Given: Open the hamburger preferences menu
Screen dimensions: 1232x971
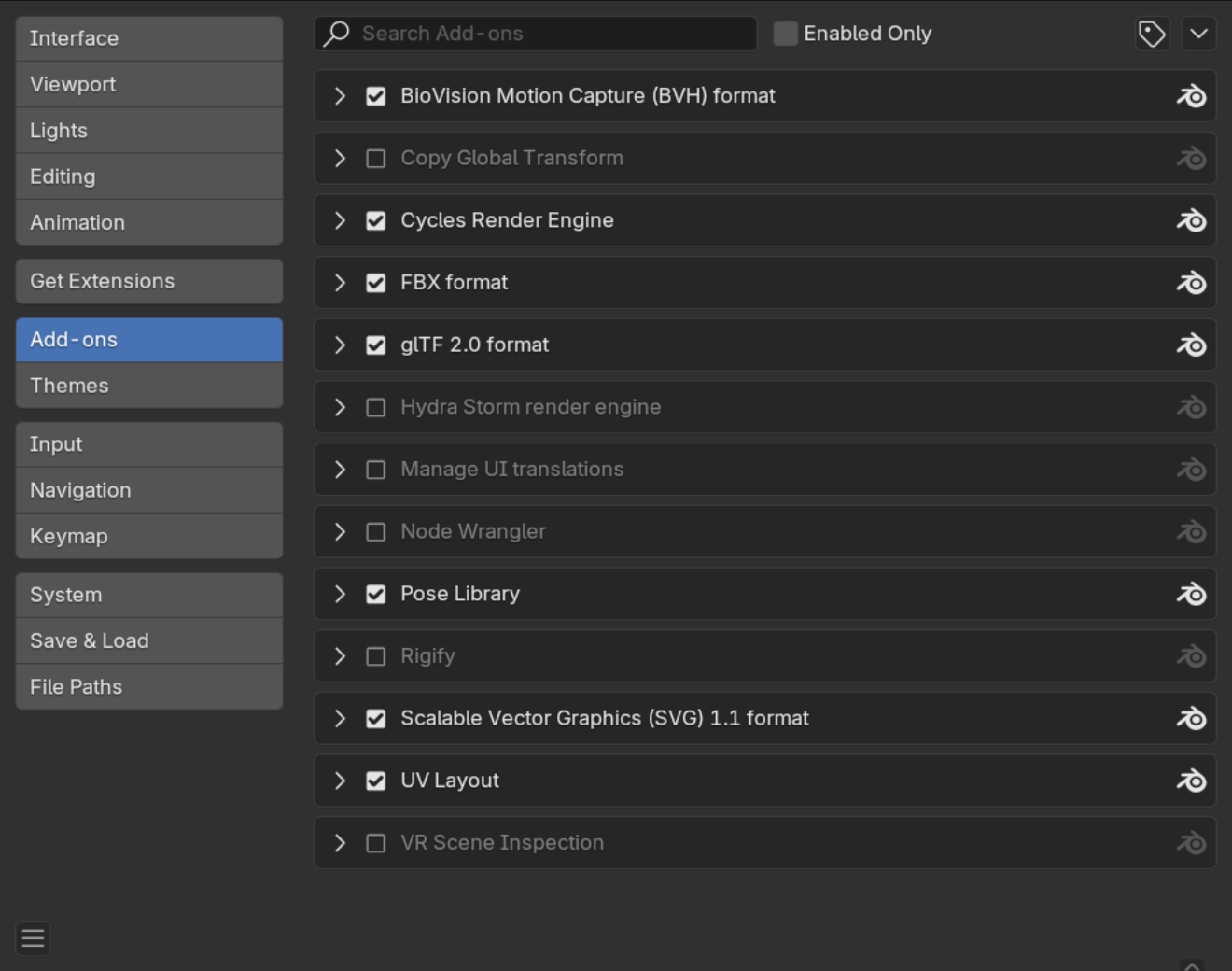Looking at the screenshot, I should [x=33, y=938].
